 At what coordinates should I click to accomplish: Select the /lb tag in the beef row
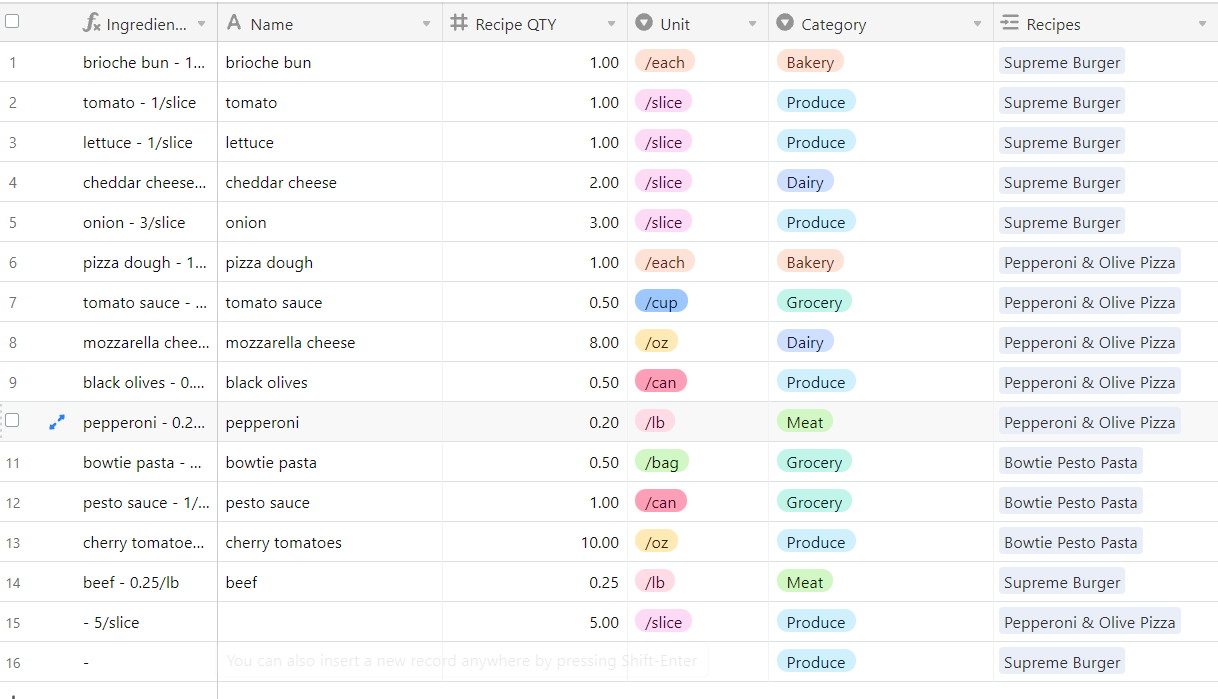point(655,582)
